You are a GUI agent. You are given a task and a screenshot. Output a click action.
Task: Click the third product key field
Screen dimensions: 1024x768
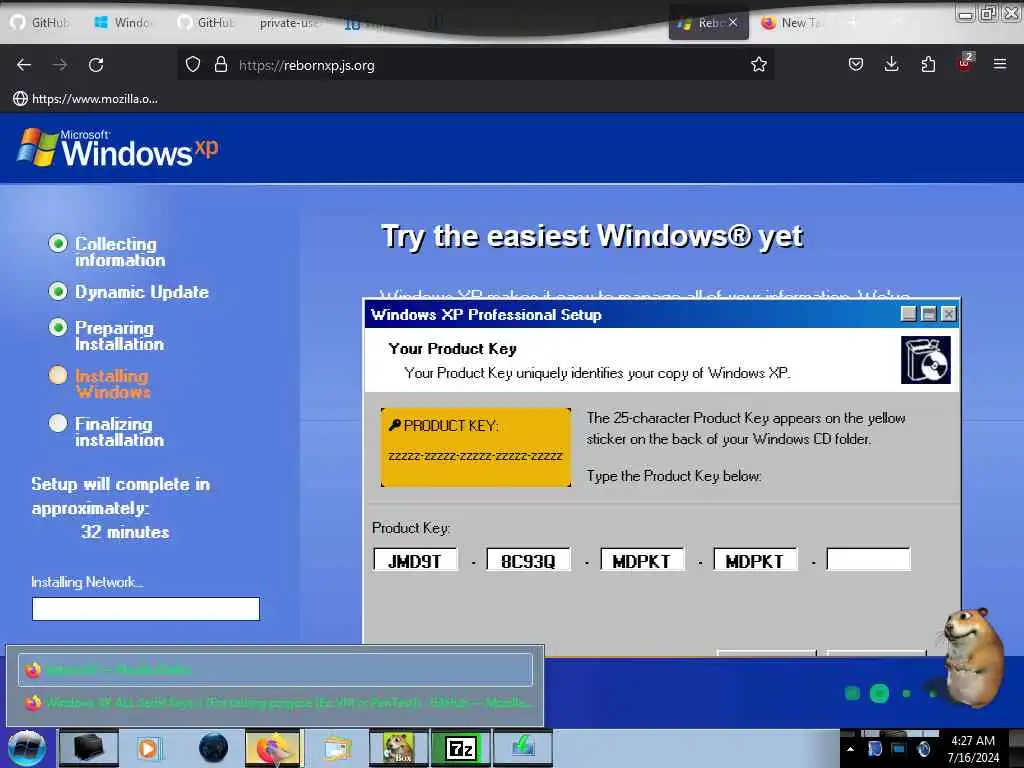642,560
